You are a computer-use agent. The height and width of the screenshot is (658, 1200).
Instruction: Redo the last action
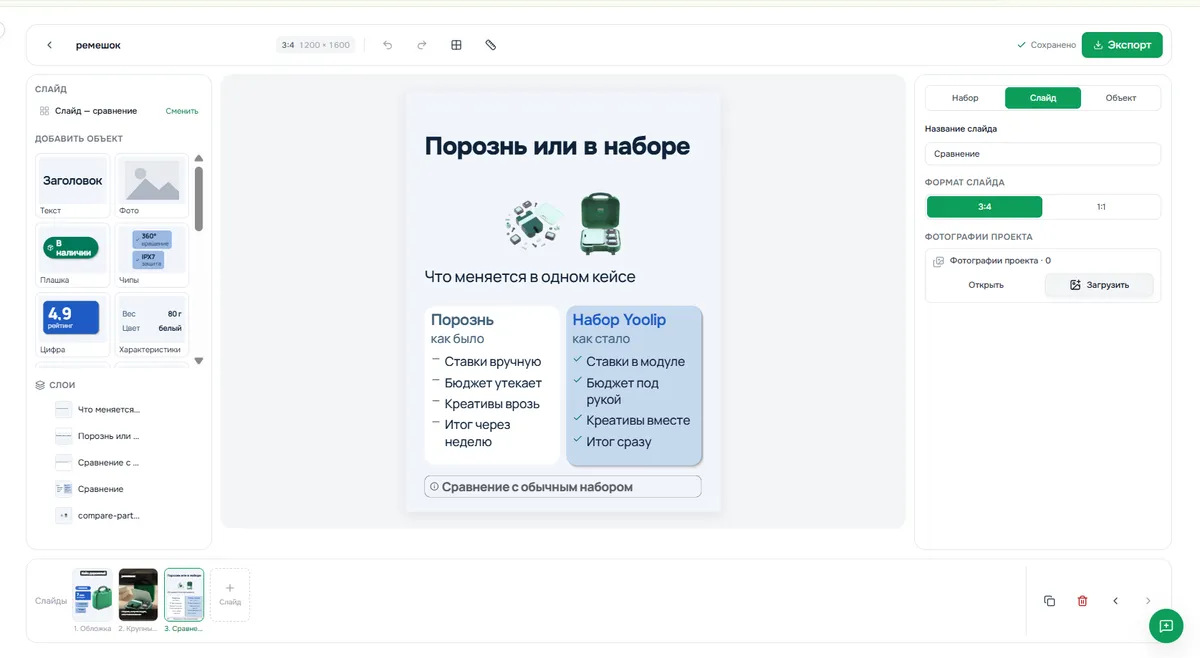tap(422, 45)
